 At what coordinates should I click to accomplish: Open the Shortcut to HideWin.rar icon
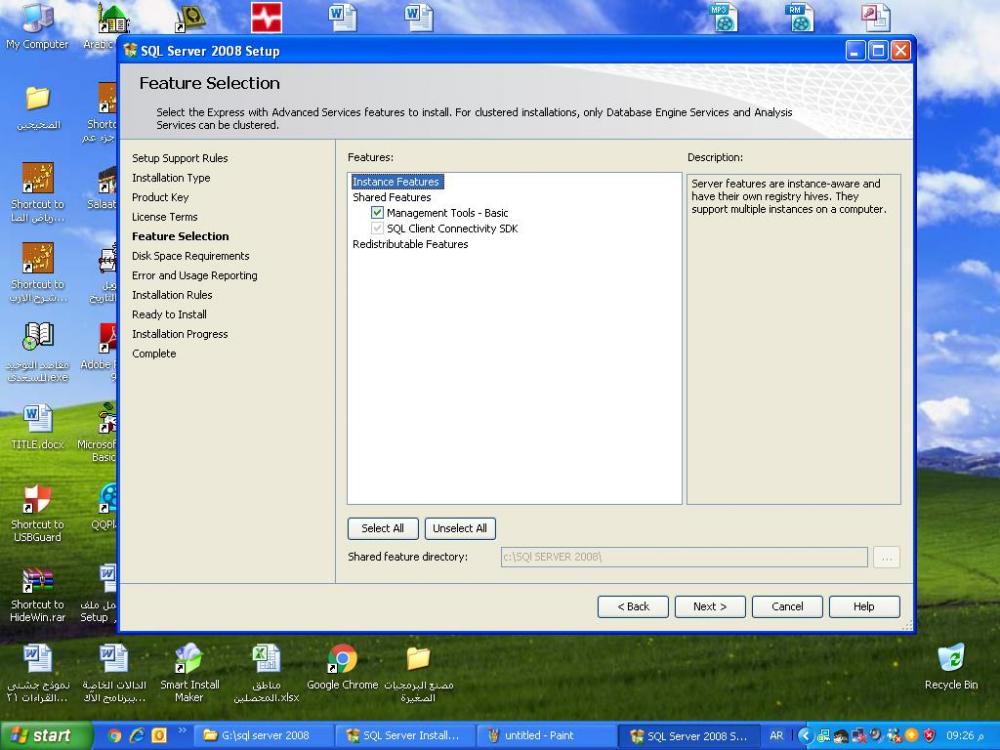pyautogui.click(x=38, y=594)
